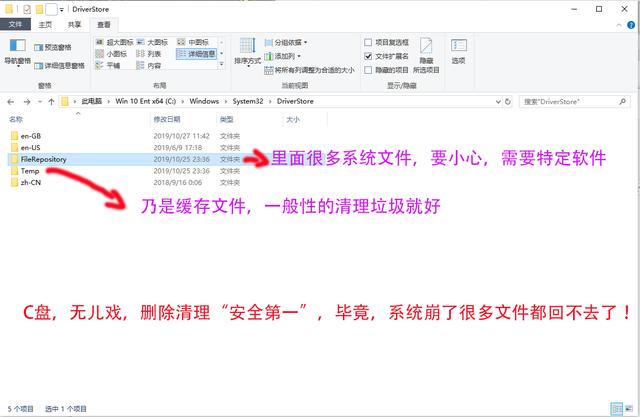Select 详细信息 details layout
This screenshot has height=417, width=640.
tap(196, 53)
